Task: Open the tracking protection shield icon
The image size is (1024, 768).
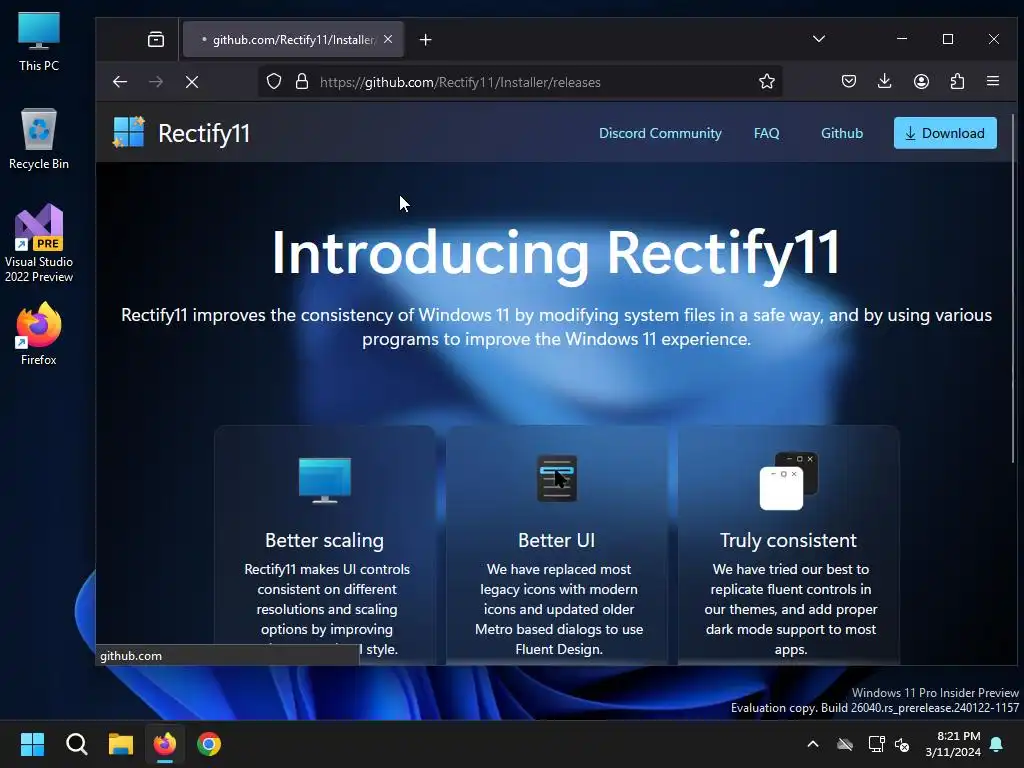Action: 274,82
